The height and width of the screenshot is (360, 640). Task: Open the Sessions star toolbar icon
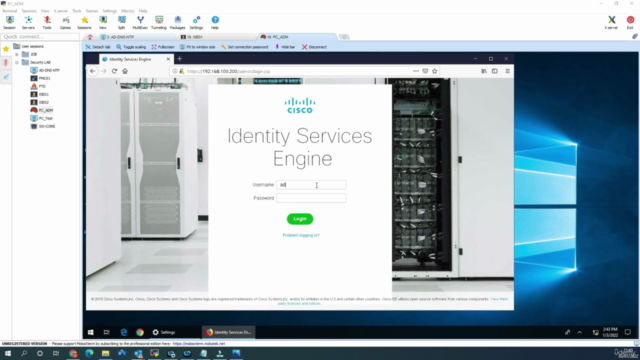84,22
